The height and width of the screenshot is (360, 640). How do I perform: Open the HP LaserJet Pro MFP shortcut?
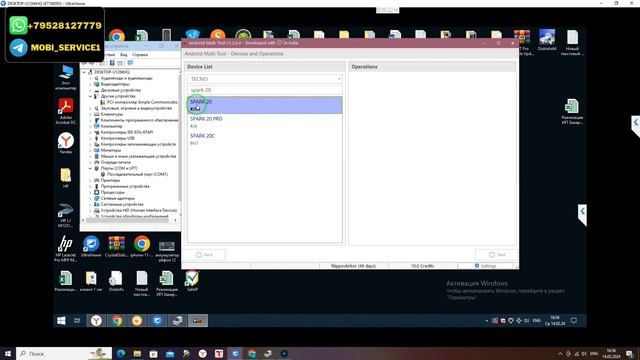point(65,249)
